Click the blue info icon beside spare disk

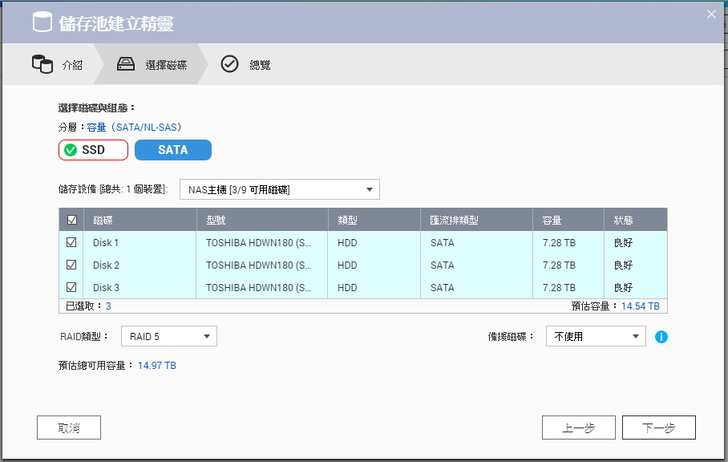pyautogui.click(x=661, y=337)
